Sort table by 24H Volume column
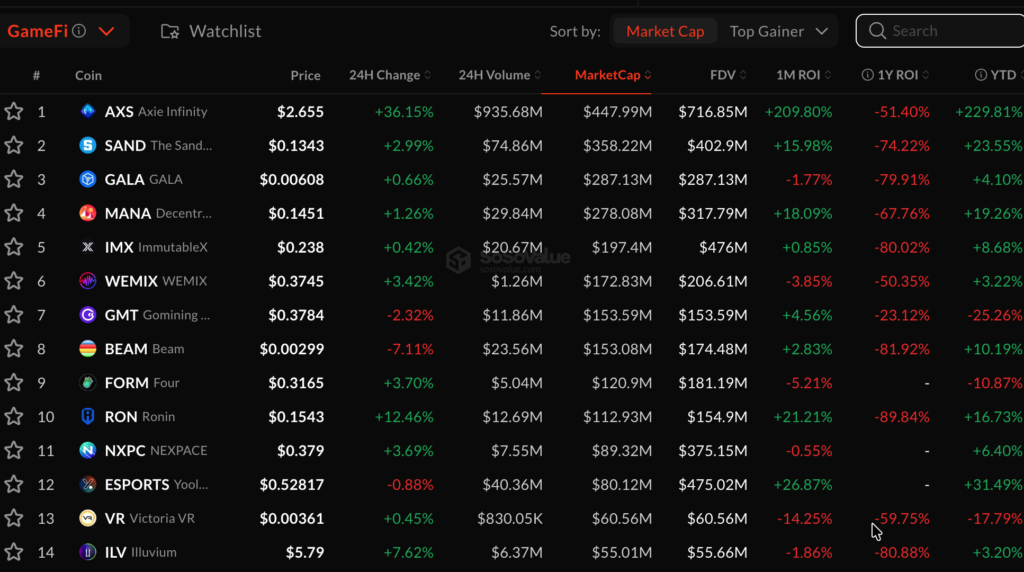Viewport: 1024px width, 572px height. pyautogui.click(x=501, y=75)
